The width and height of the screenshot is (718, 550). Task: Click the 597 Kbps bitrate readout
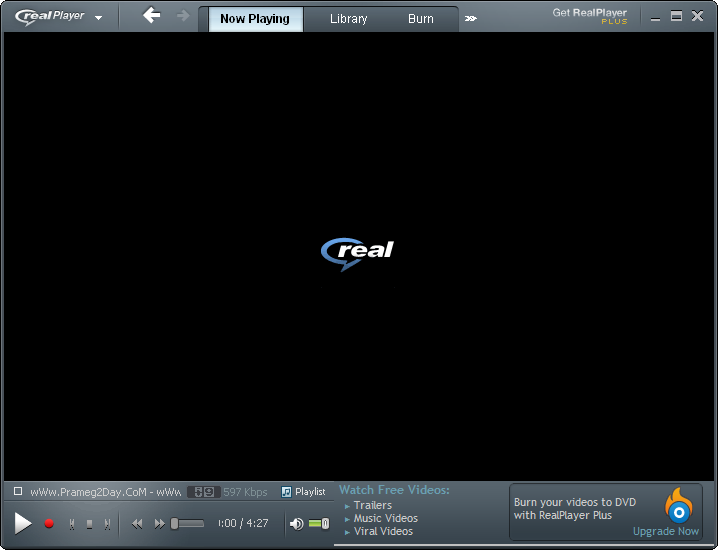click(x=245, y=492)
